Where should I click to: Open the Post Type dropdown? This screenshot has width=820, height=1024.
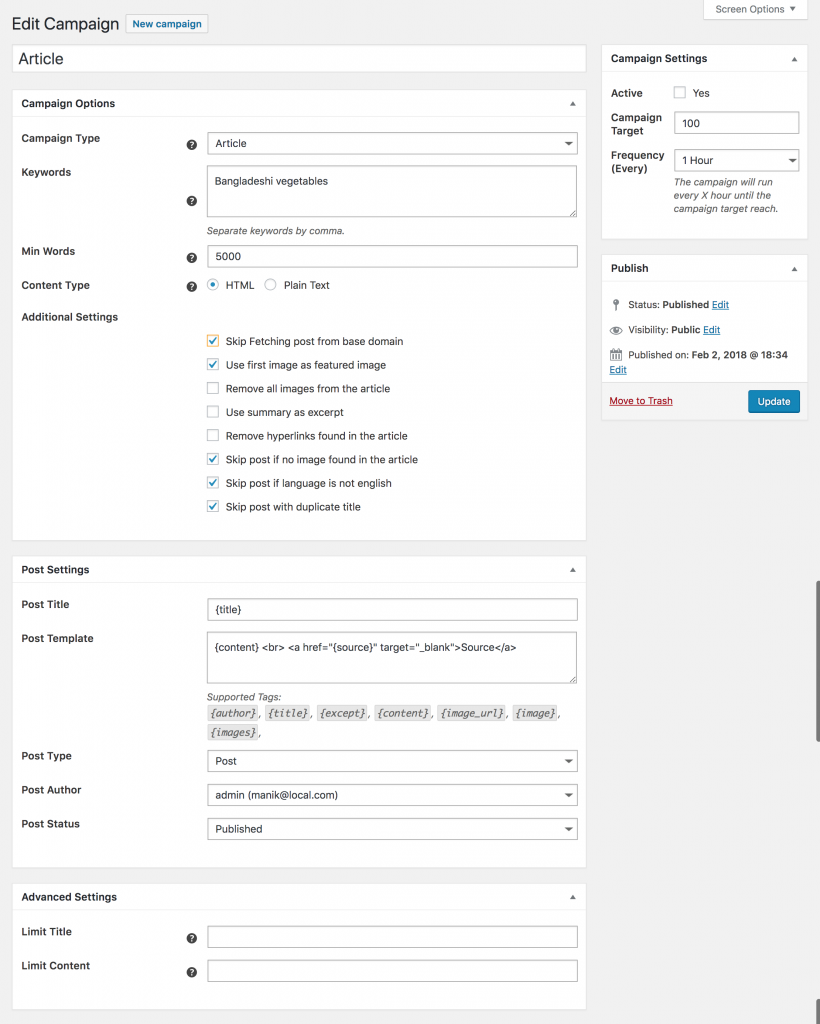pyautogui.click(x=392, y=761)
